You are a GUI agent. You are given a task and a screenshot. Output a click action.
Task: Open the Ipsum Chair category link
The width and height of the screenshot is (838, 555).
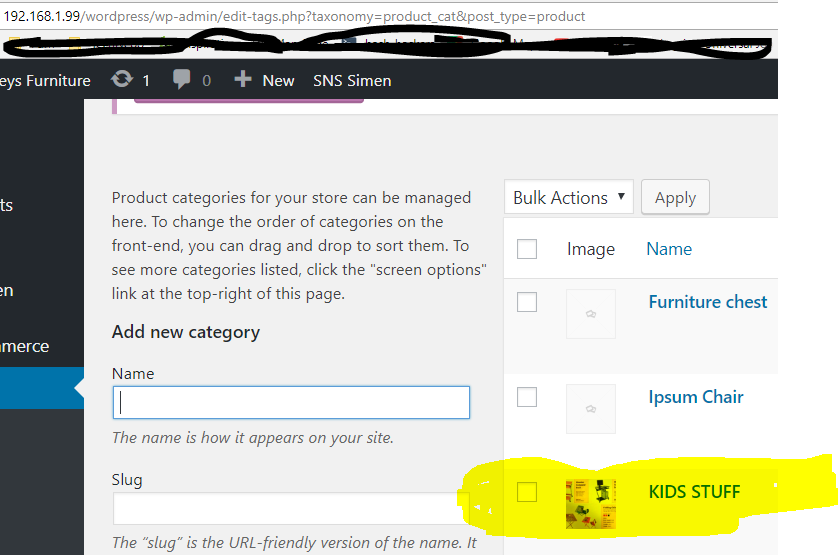point(695,397)
